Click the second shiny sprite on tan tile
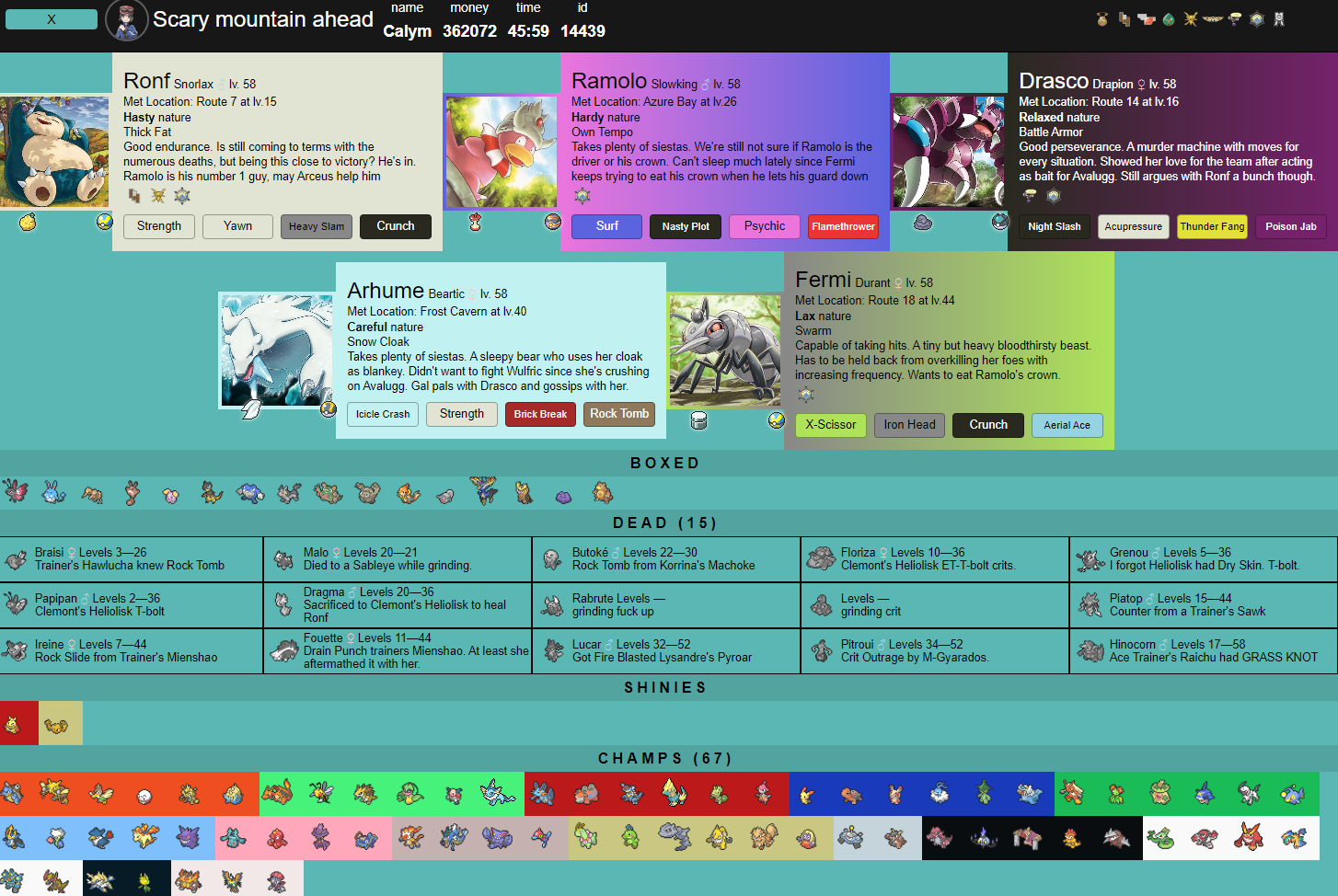The height and width of the screenshot is (896, 1338). coord(57,724)
